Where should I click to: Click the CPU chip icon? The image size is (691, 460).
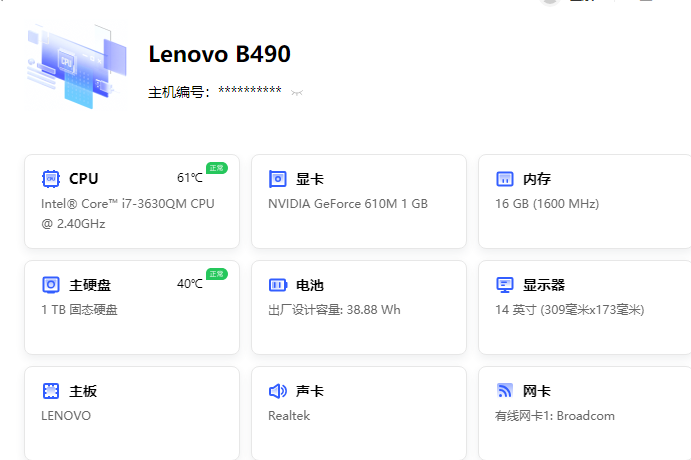51,179
